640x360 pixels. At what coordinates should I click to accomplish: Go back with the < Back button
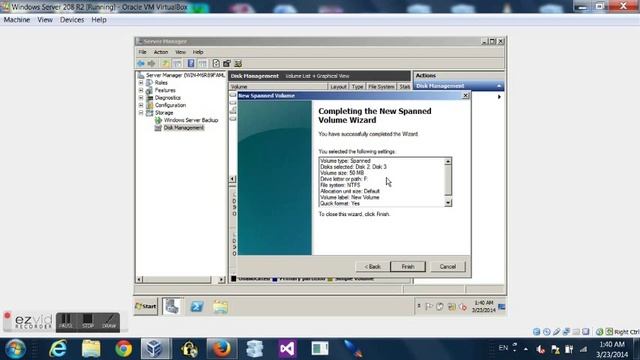point(372,267)
